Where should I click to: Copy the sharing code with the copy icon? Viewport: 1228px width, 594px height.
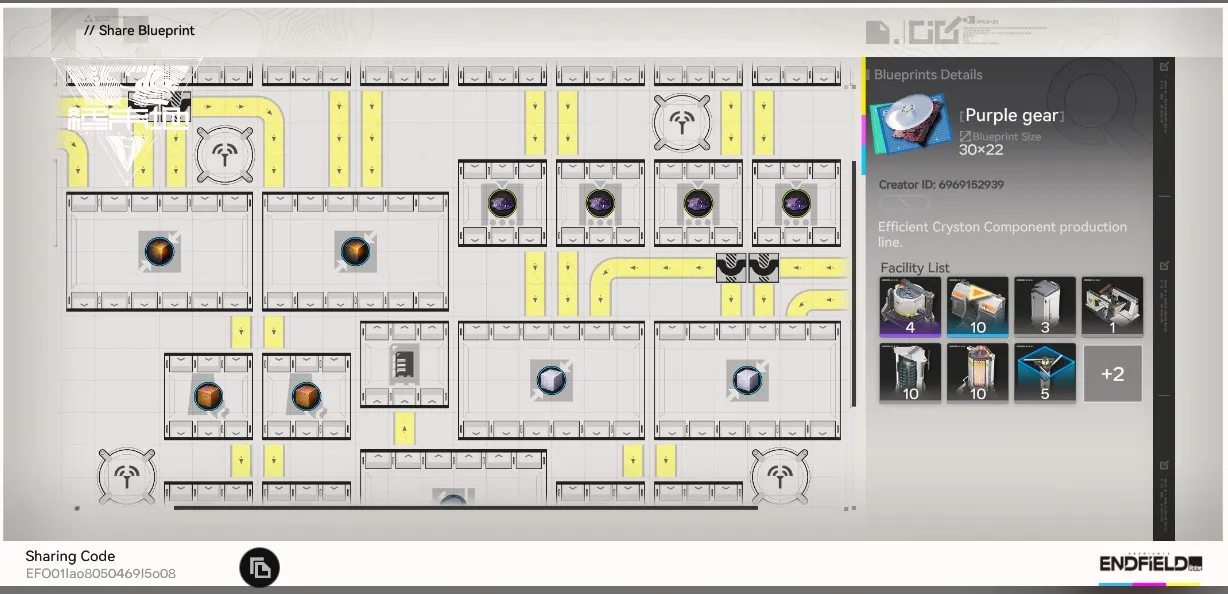click(259, 568)
